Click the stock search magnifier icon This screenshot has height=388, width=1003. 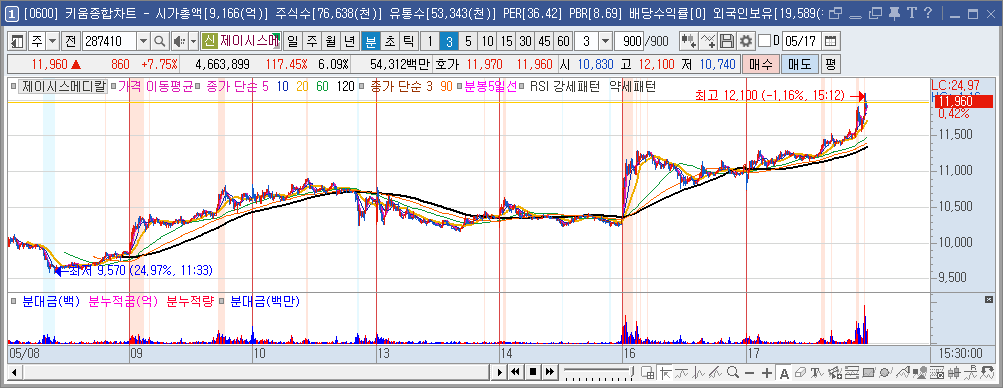coord(160,42)
